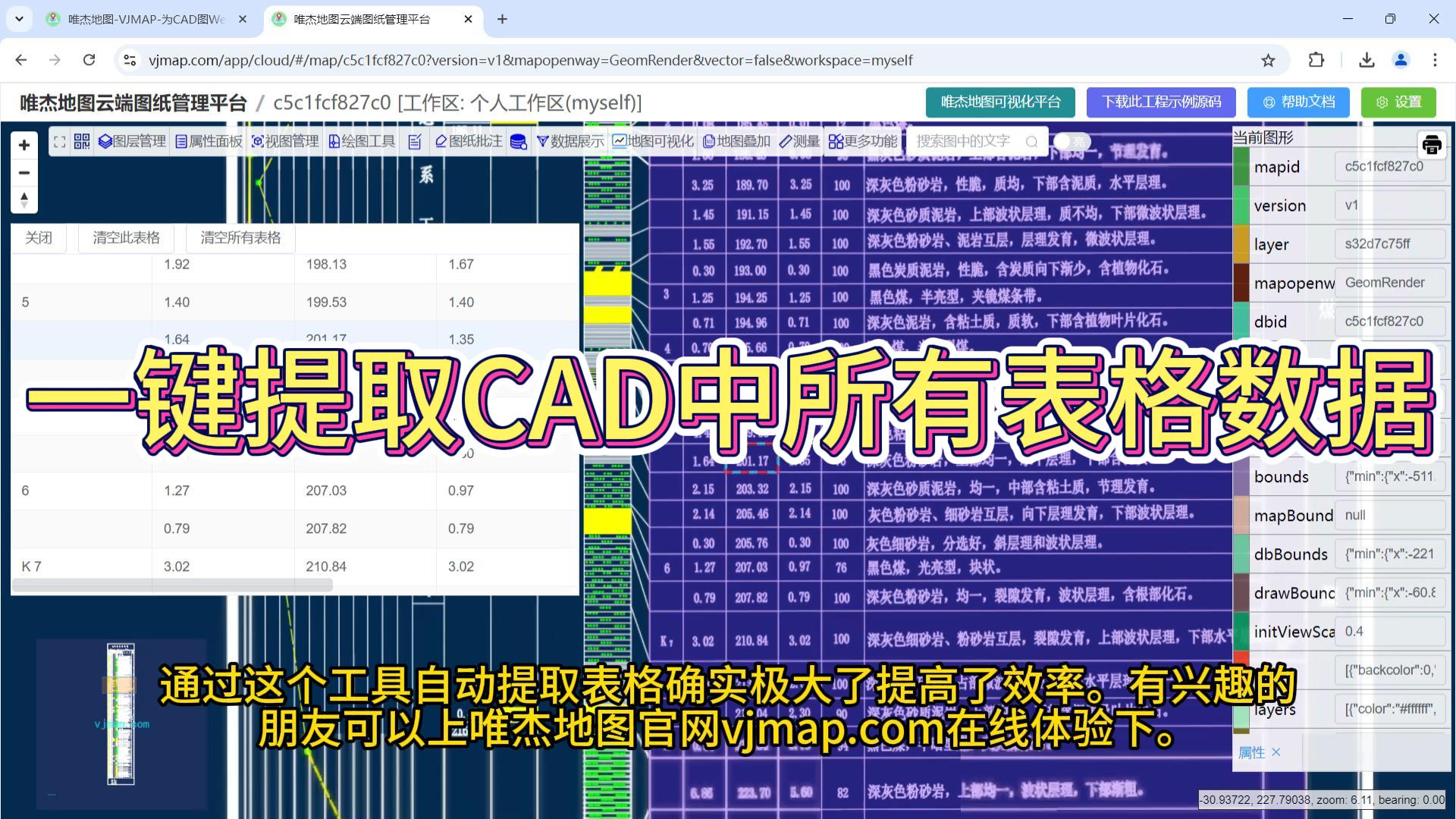Viewport: 1456px width, 819px height.
Task: Click 关闭 to close table panel
Action: pos(39,238)
